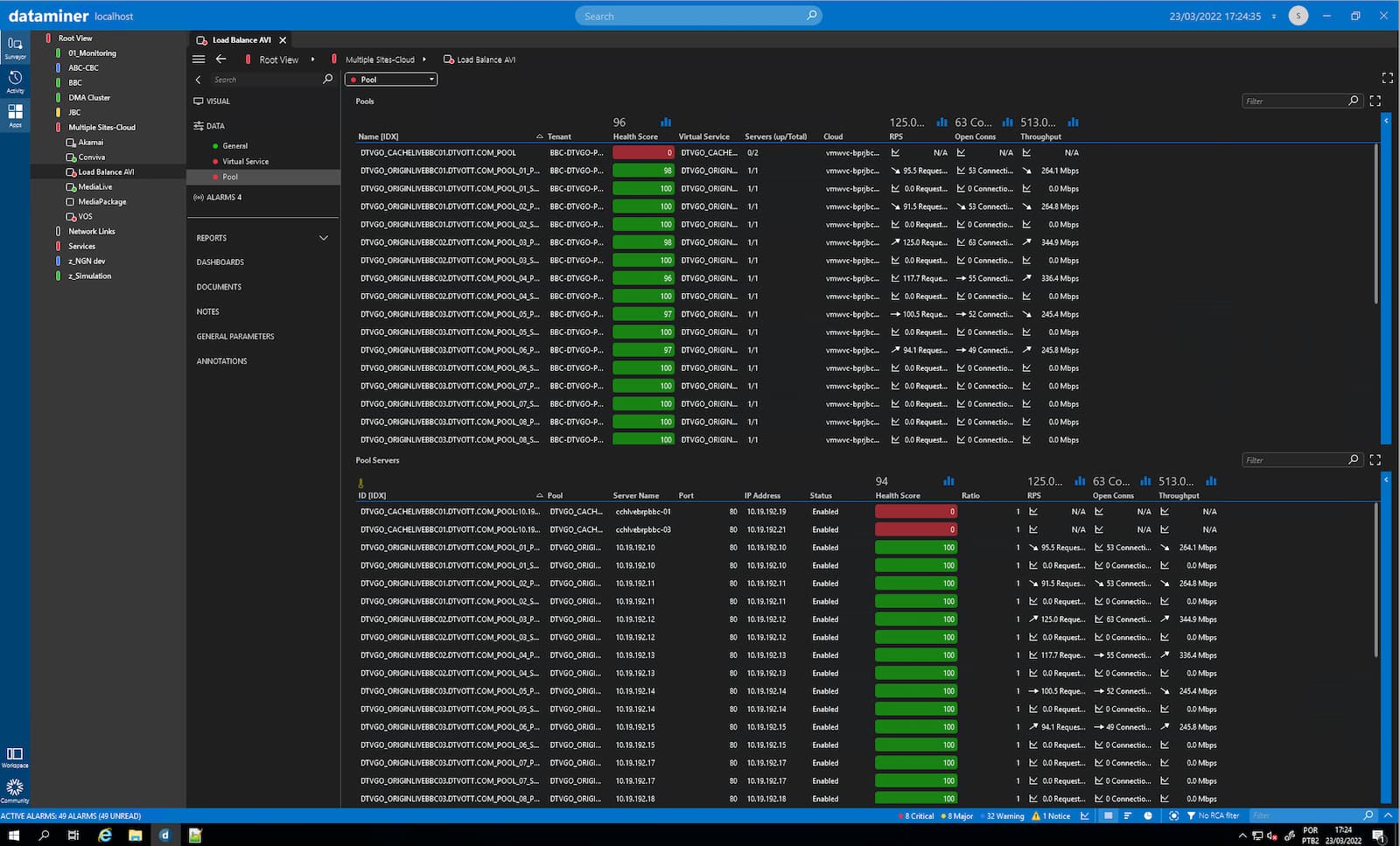Click Pool Servers Throughput histogram icon
The image size is (1400, 846).
pyautogui.click(x=1211, y=481)
